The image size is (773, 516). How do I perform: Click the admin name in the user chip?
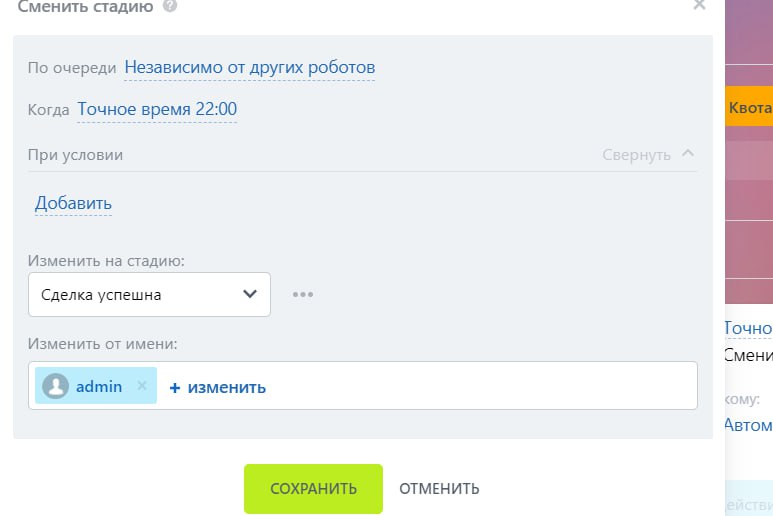click(x=99, y=386)
